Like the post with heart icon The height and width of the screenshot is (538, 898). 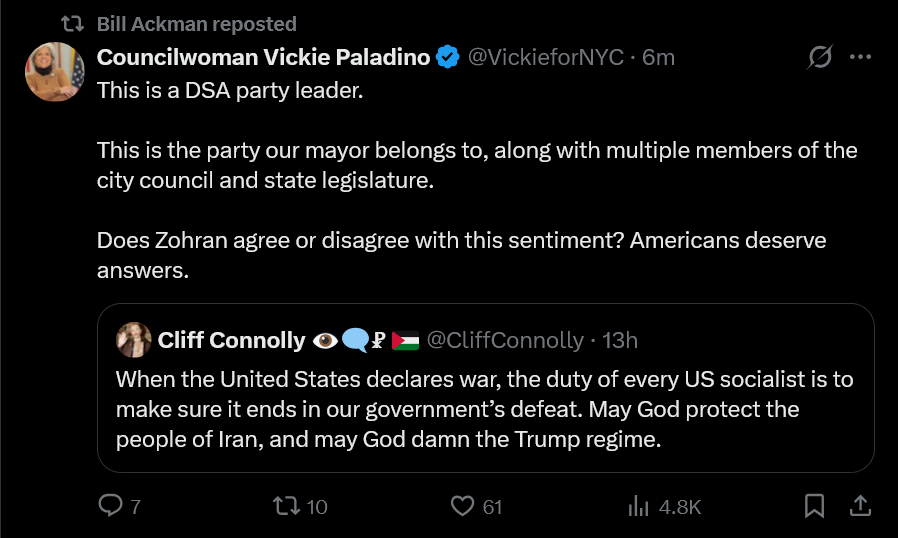(x=462, y=506)
